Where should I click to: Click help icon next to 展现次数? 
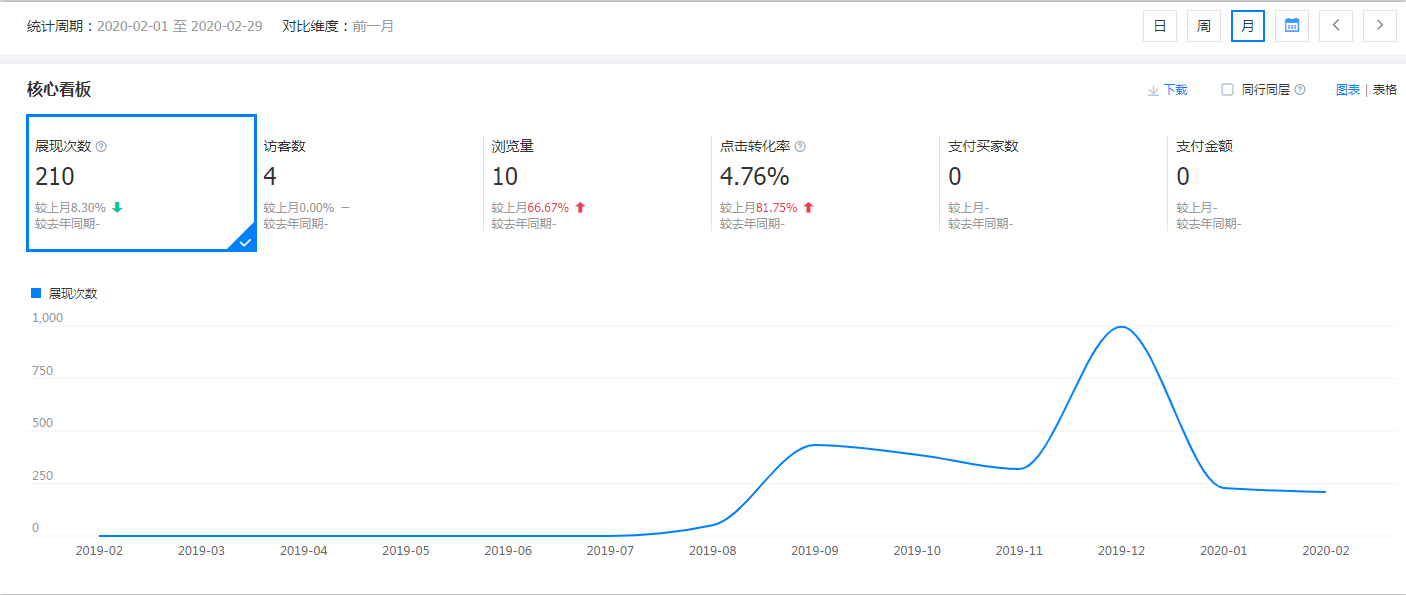[101, 147]
